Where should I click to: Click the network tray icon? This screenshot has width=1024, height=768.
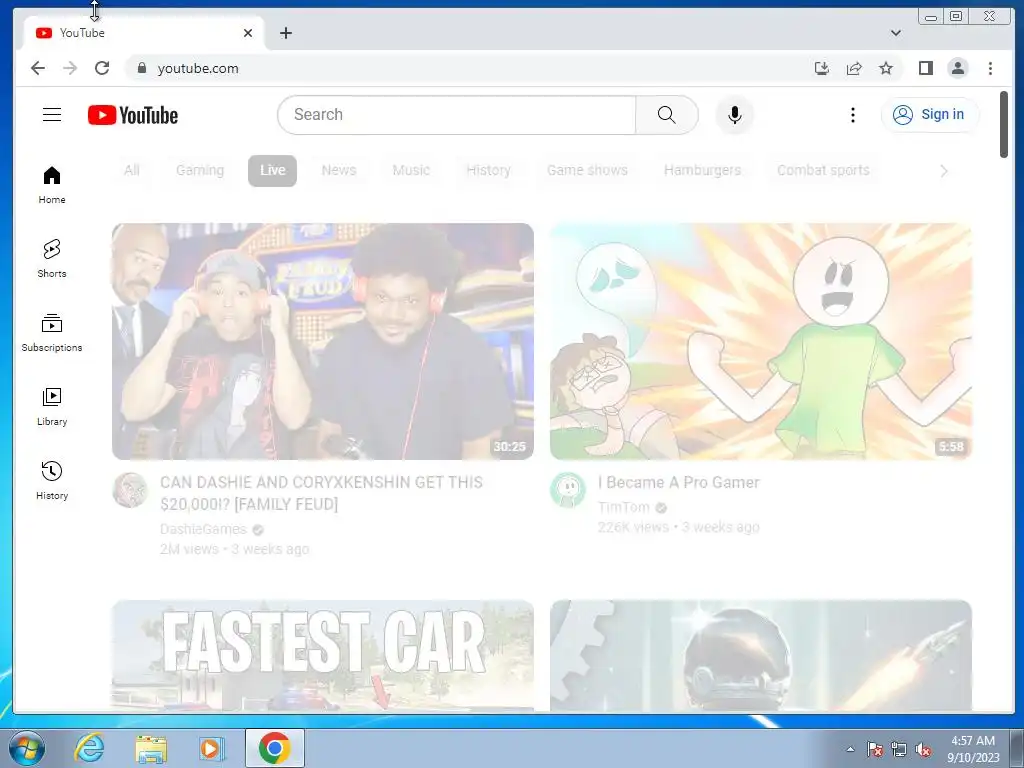point(899,749)
